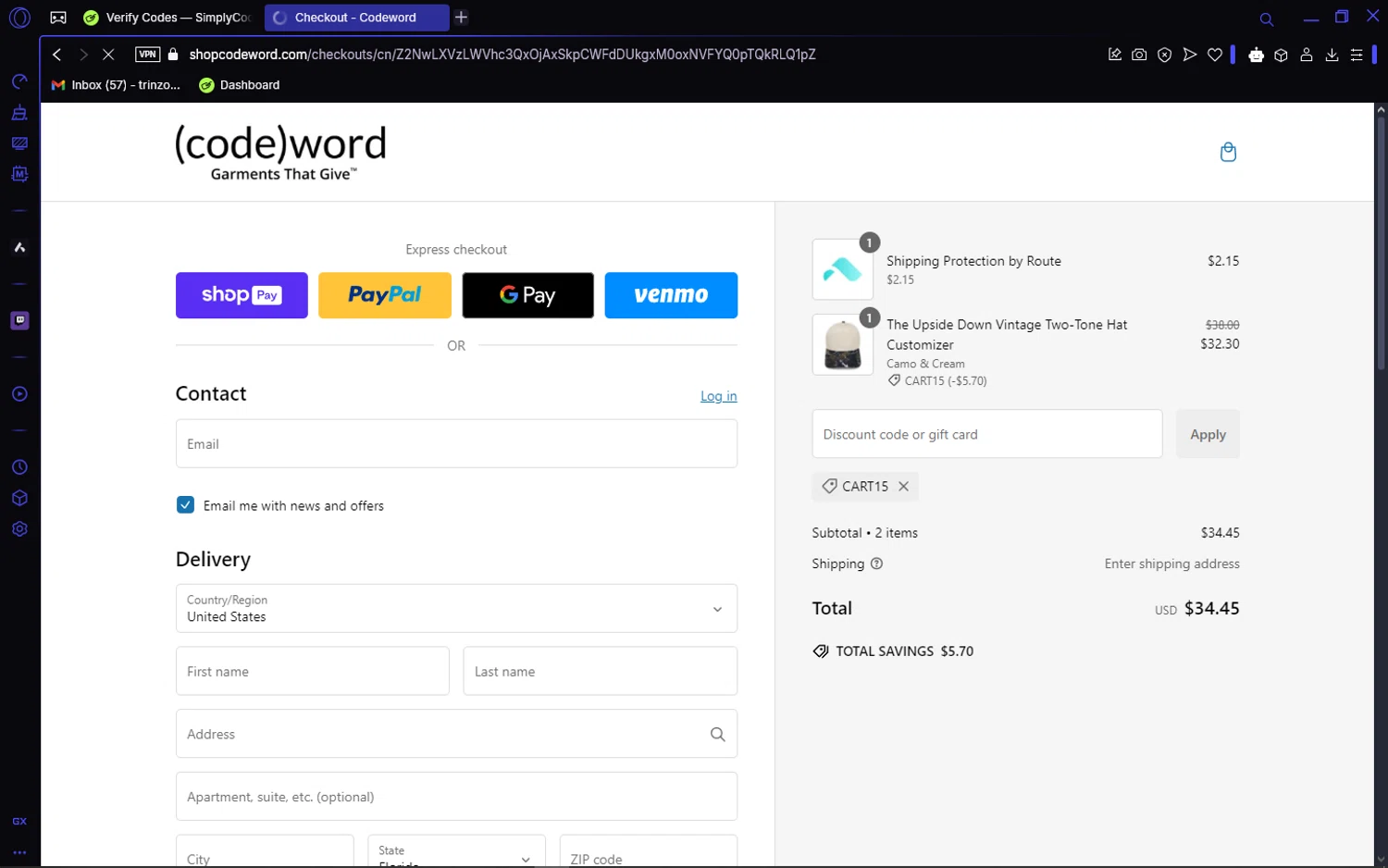This screenshot has width=1388, height=868.
Task: Open the edit page pencil icon
Action: 1114,55
